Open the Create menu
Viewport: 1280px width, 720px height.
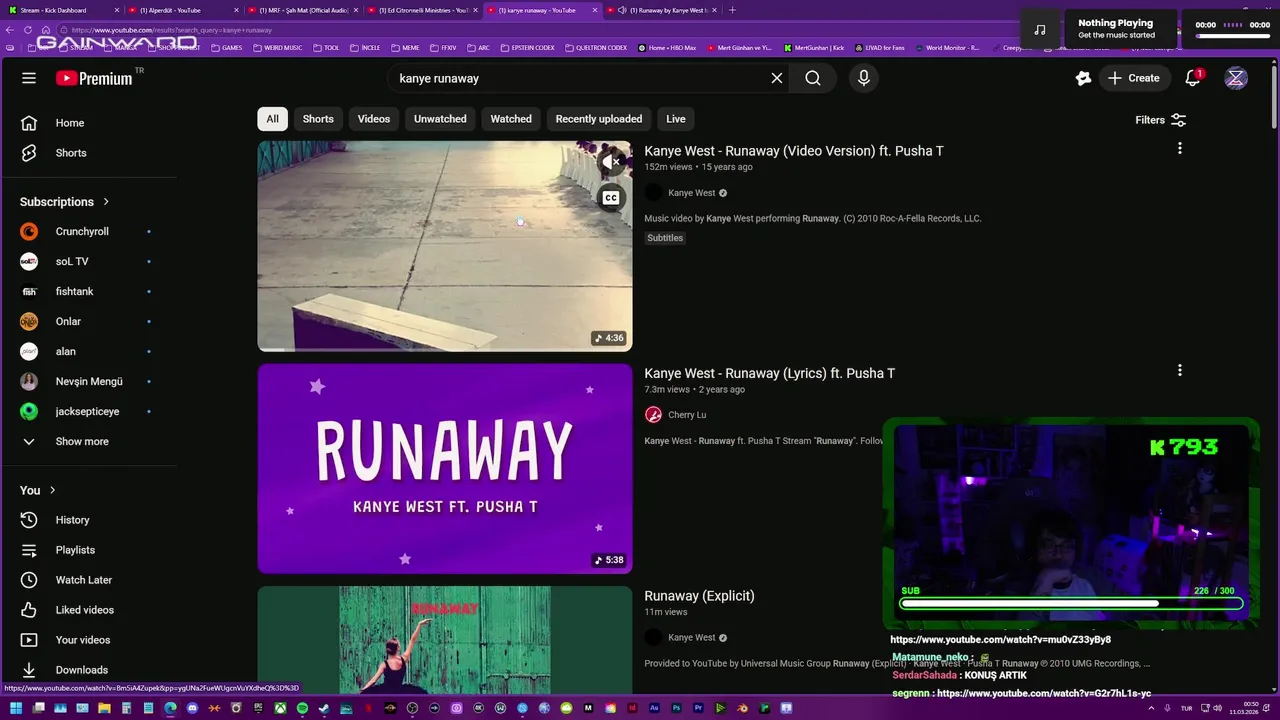[x=1134, y=78]
